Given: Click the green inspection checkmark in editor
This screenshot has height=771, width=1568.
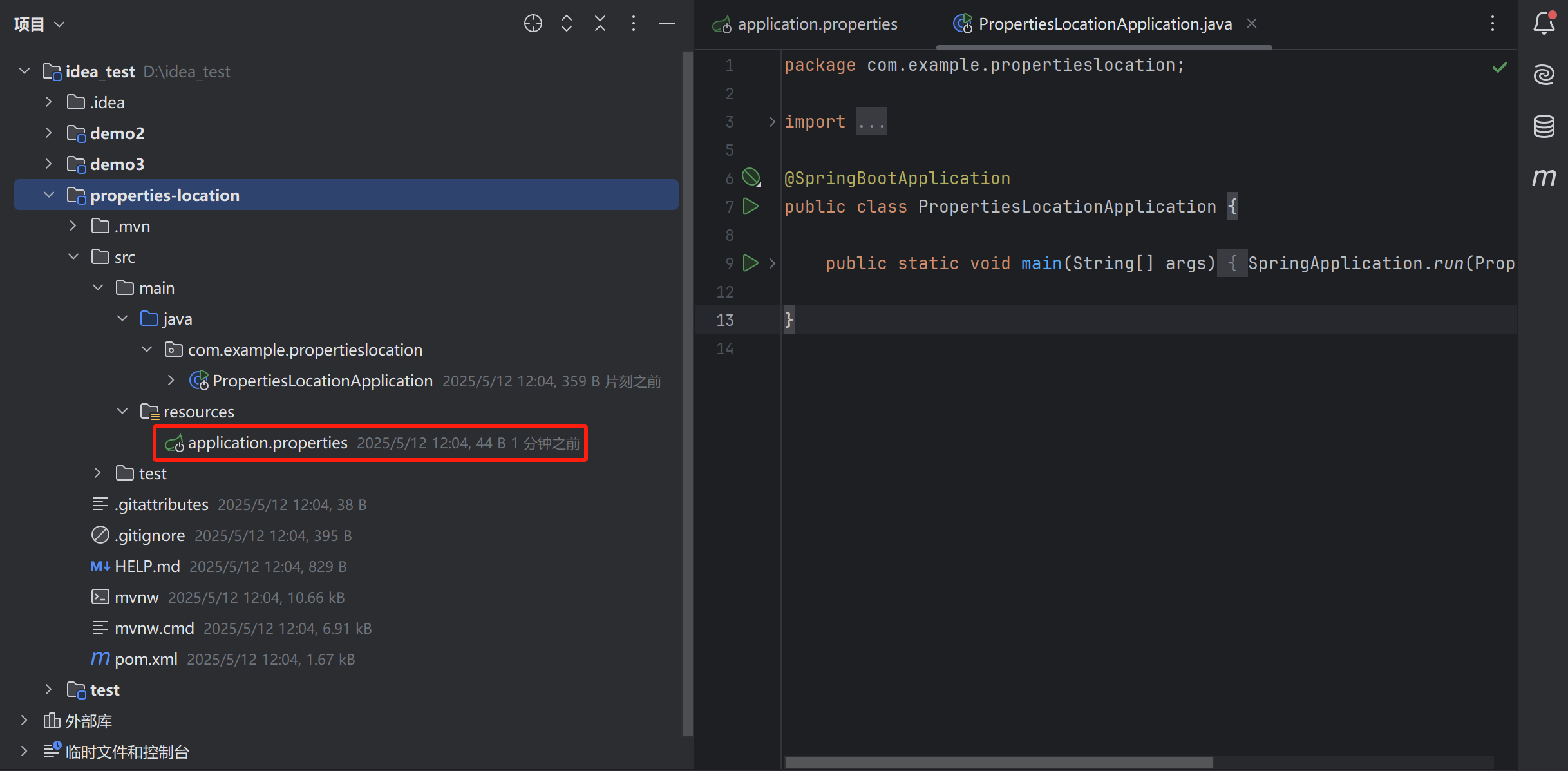Looking at the screenshot, I should (1500, 67).
